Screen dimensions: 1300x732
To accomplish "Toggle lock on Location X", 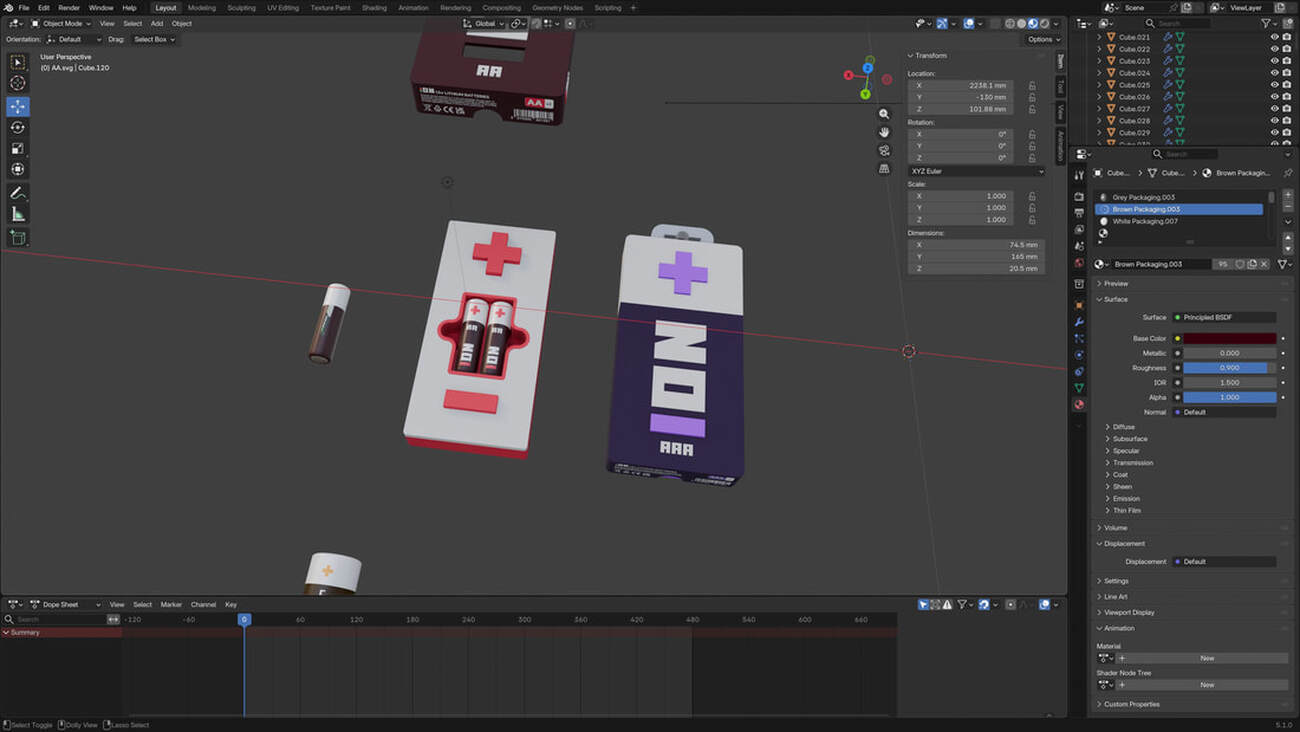I will (1032, 86).
